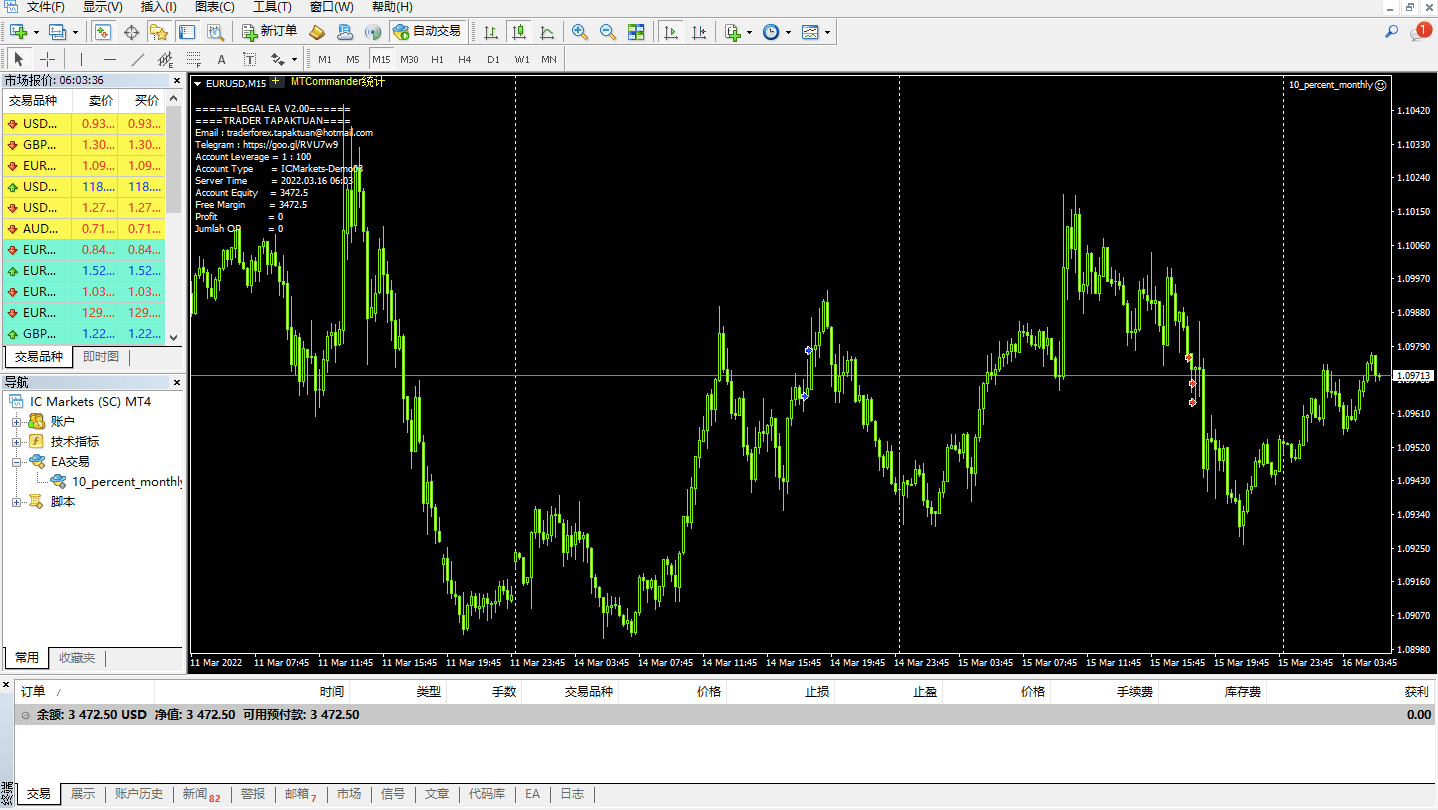1438x810 pixels.
Task: Select the EURUSD sell price in market watch
Action: (96, 165)
